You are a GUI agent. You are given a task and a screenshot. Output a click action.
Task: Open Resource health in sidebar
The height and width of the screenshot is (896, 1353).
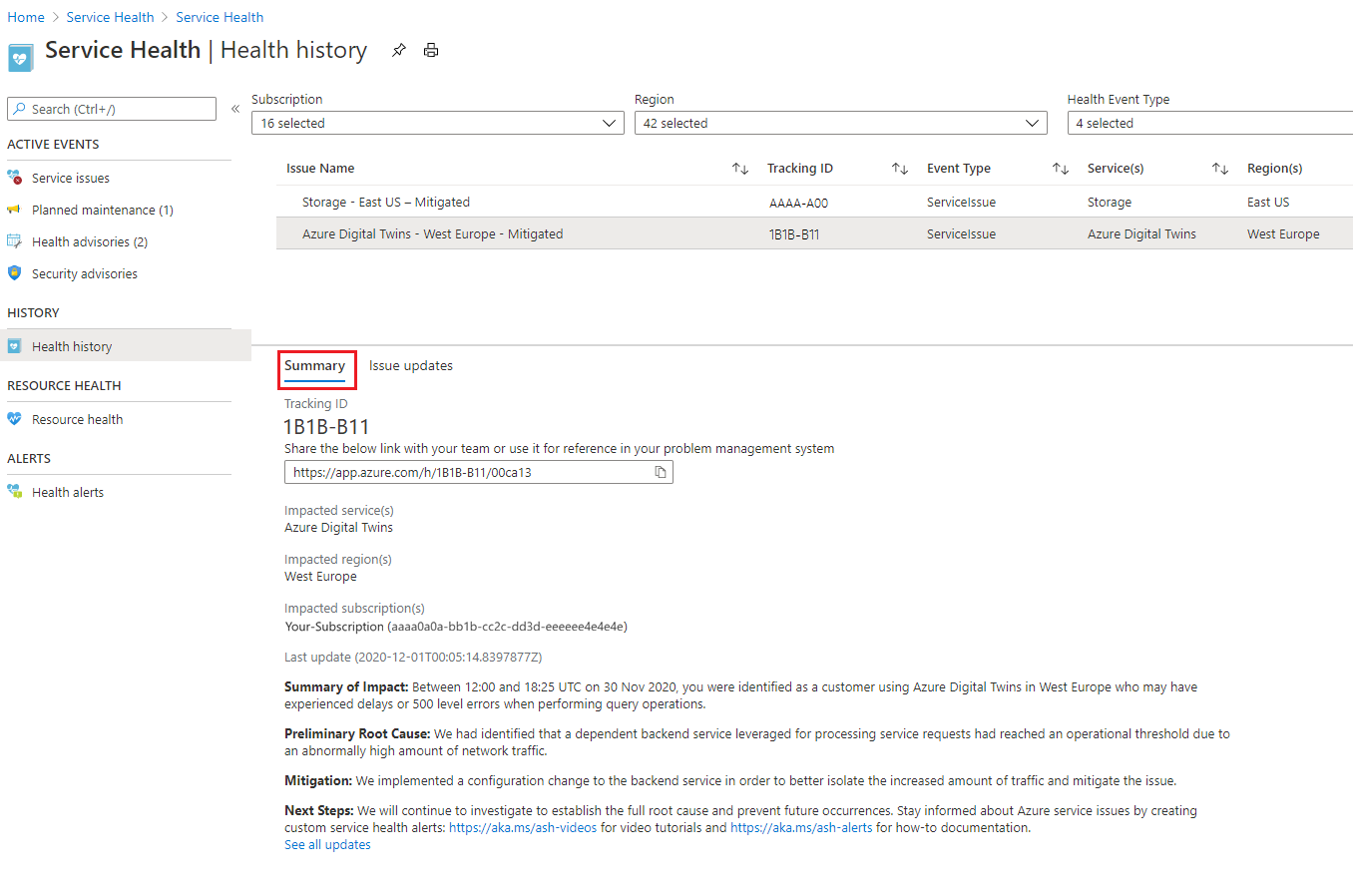[78, 419]
